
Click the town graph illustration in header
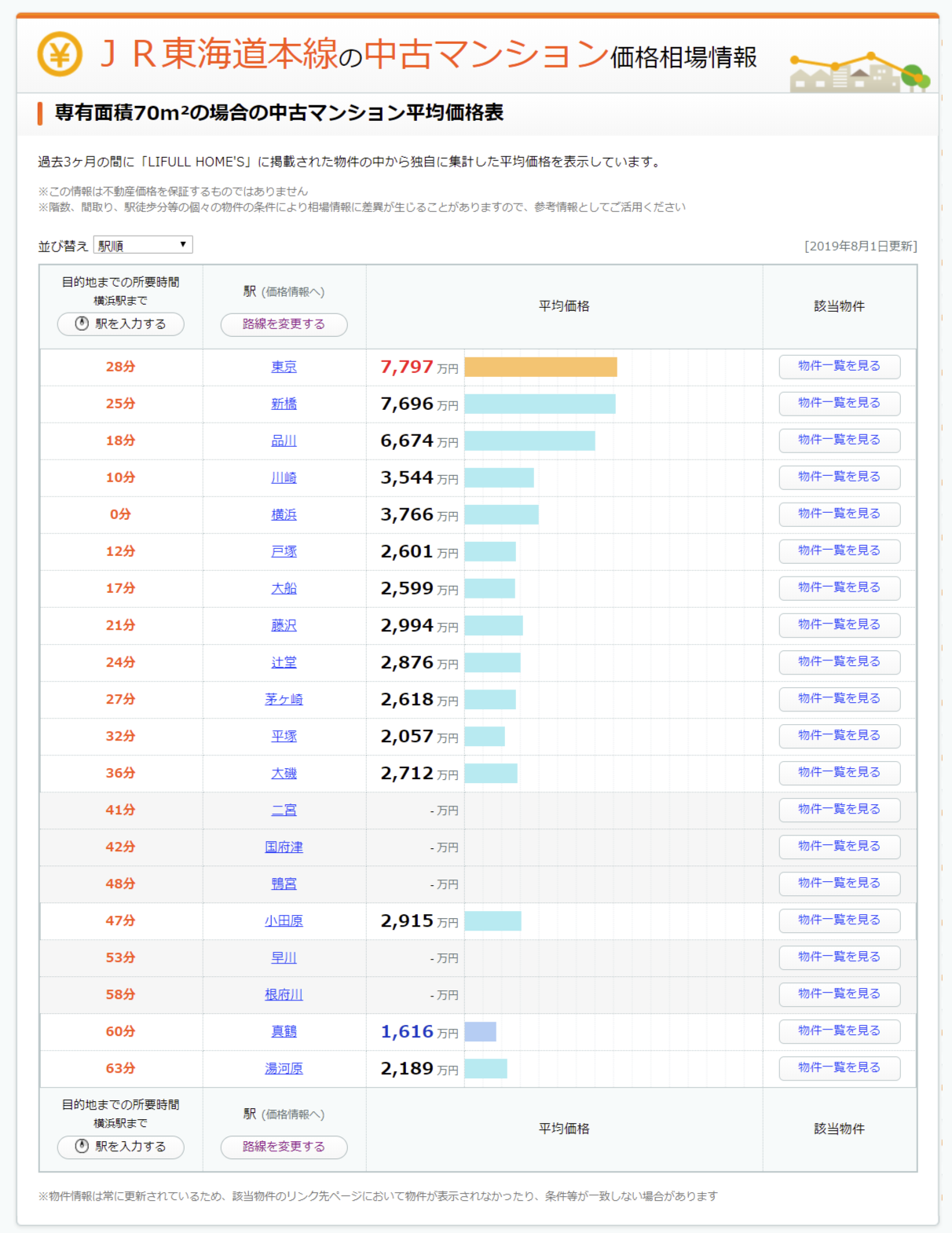pyautogui.click(x=860, y=72)
